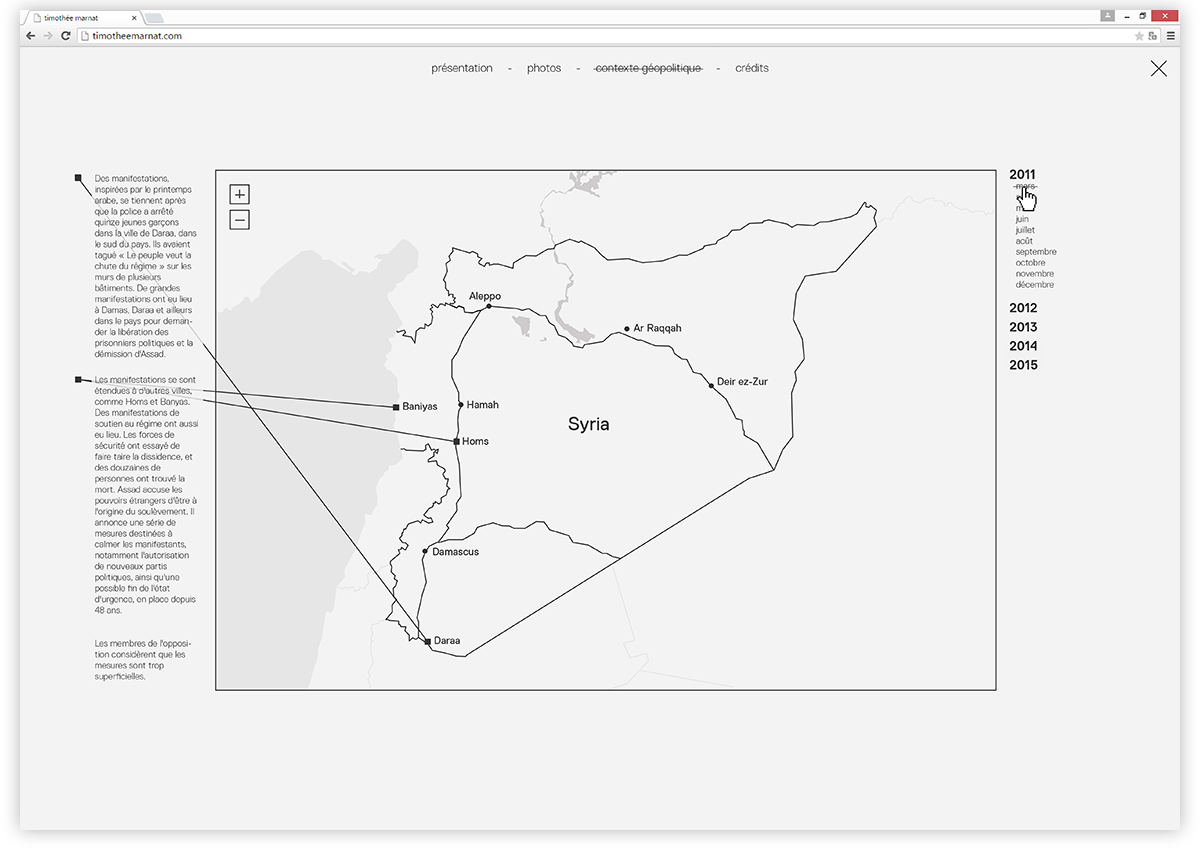Bookmark this page with the star icon
The width and height of the screenshot is (1200, 852).
tap(1138, 36)
